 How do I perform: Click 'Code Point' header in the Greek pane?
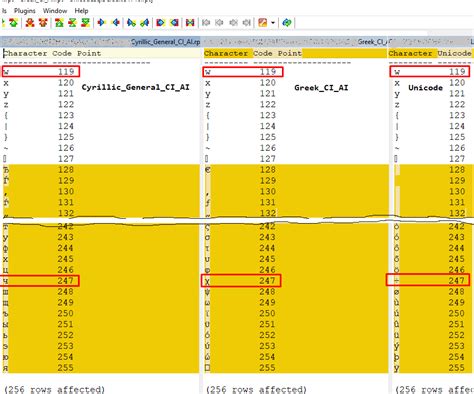click(277, 53)
